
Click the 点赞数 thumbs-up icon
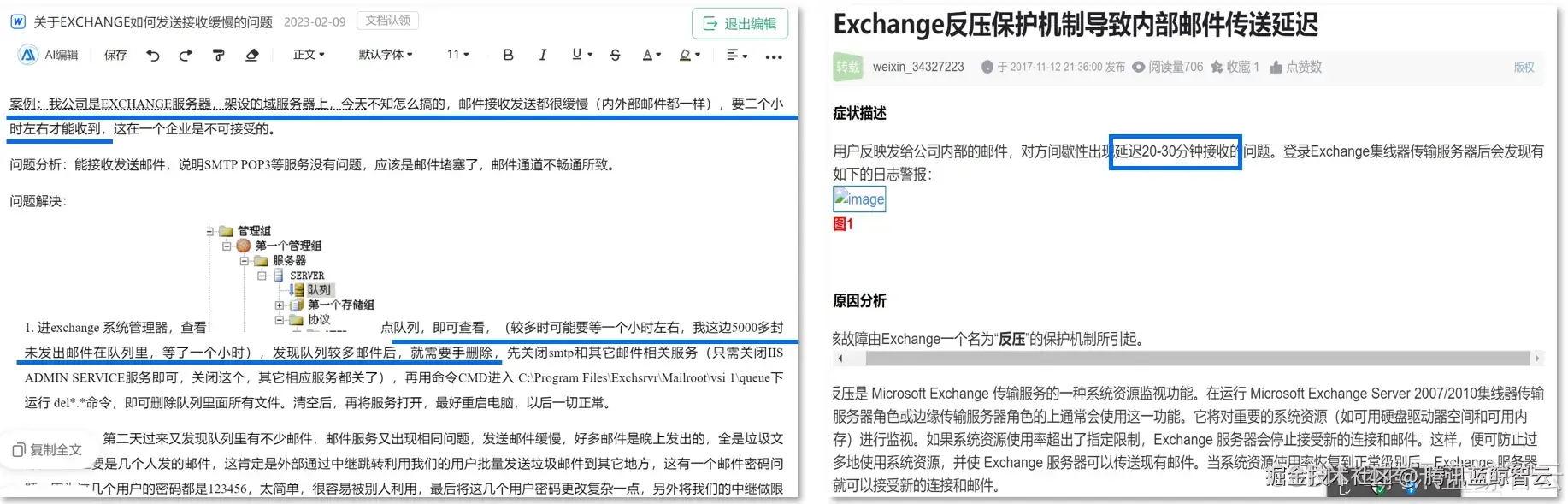[1276, 67]
